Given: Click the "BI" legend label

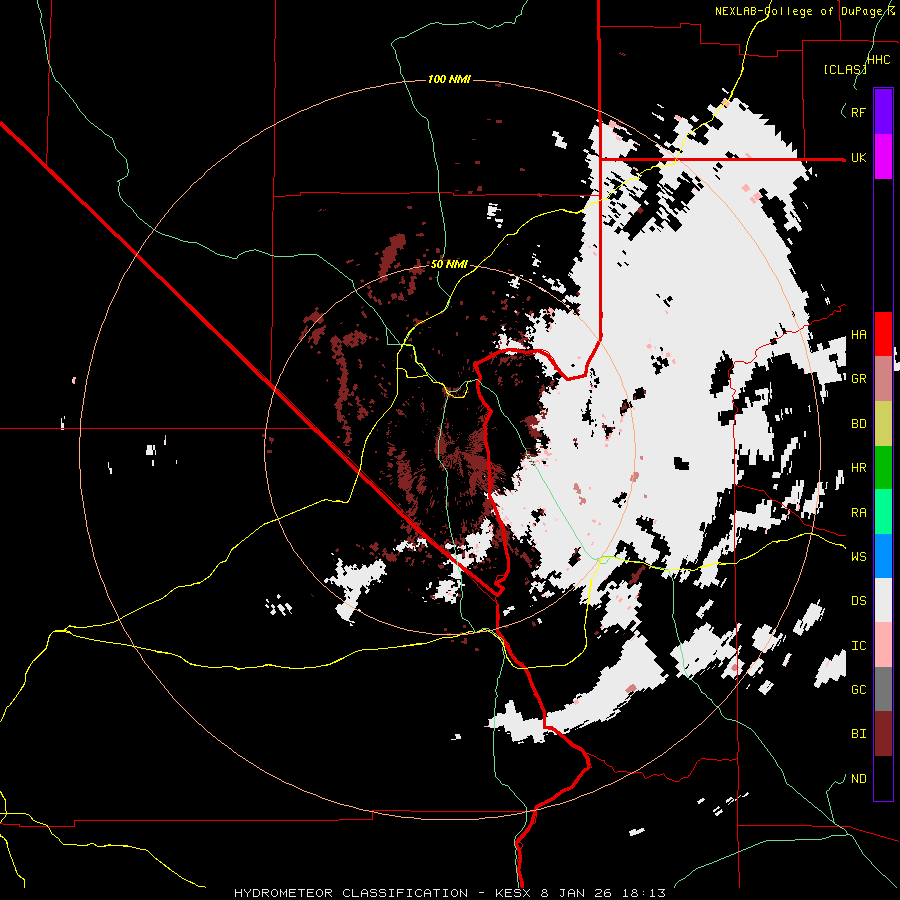Looking at the screenshot, I should point(858,734).
